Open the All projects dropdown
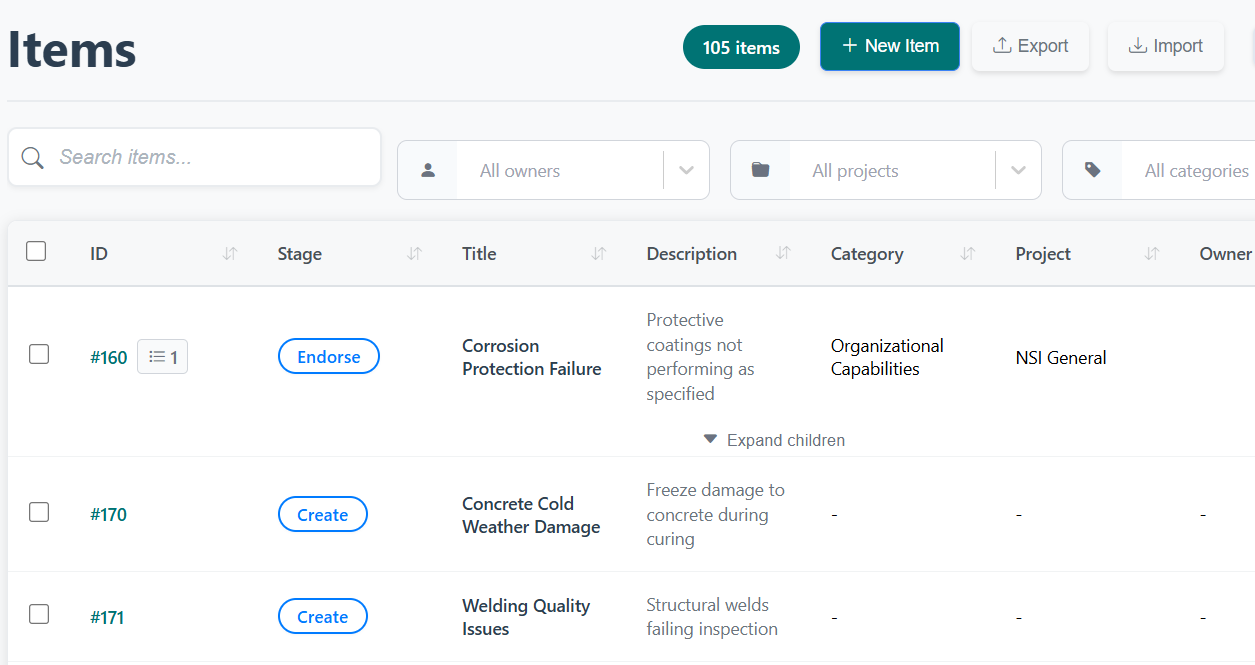Image resolution: width=1255 pixels, height=665 pixels. [1018, 170]
